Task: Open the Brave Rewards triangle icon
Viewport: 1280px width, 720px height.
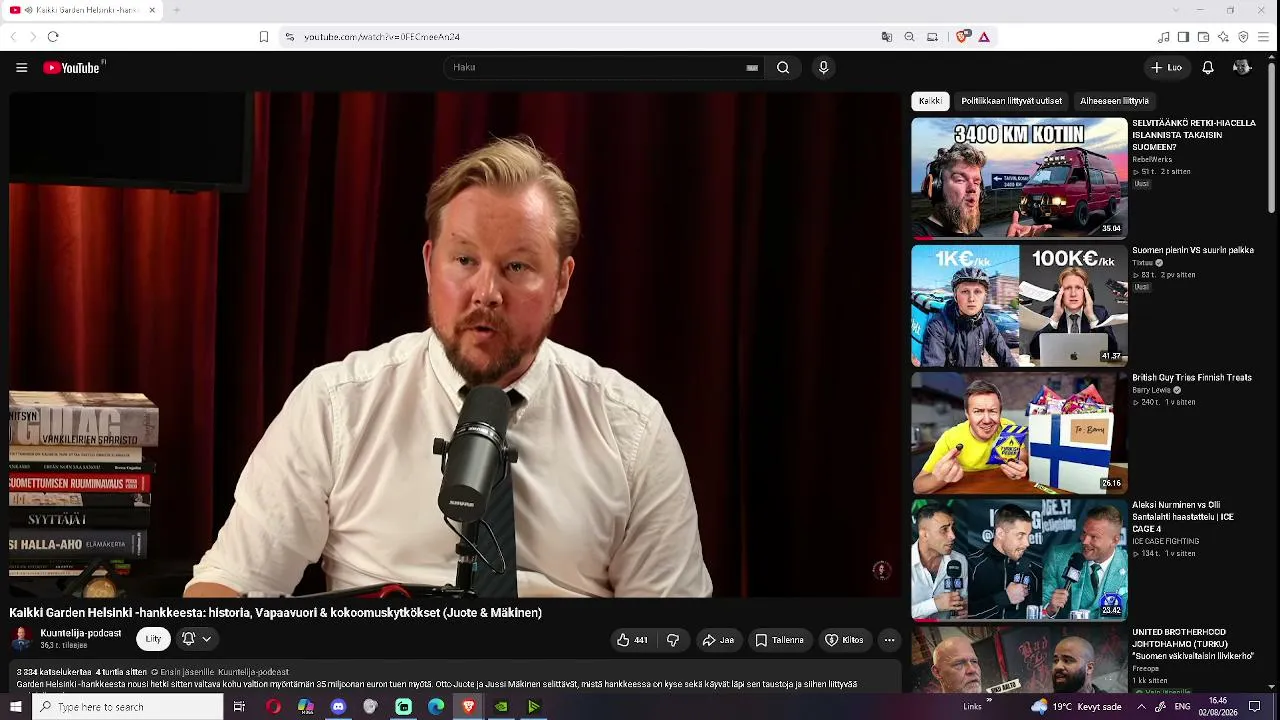Action: pyautogui.click(x=984, y=37)
